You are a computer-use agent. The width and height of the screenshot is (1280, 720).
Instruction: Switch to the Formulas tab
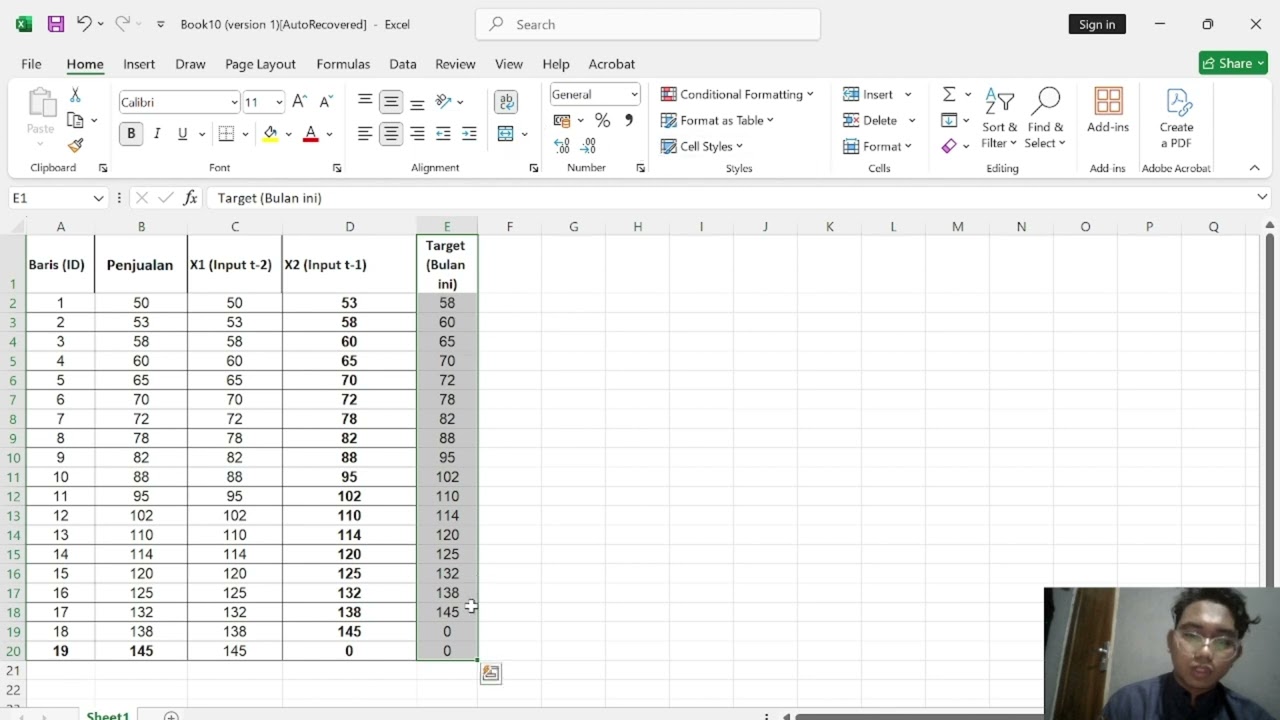[x=343, y=64]
